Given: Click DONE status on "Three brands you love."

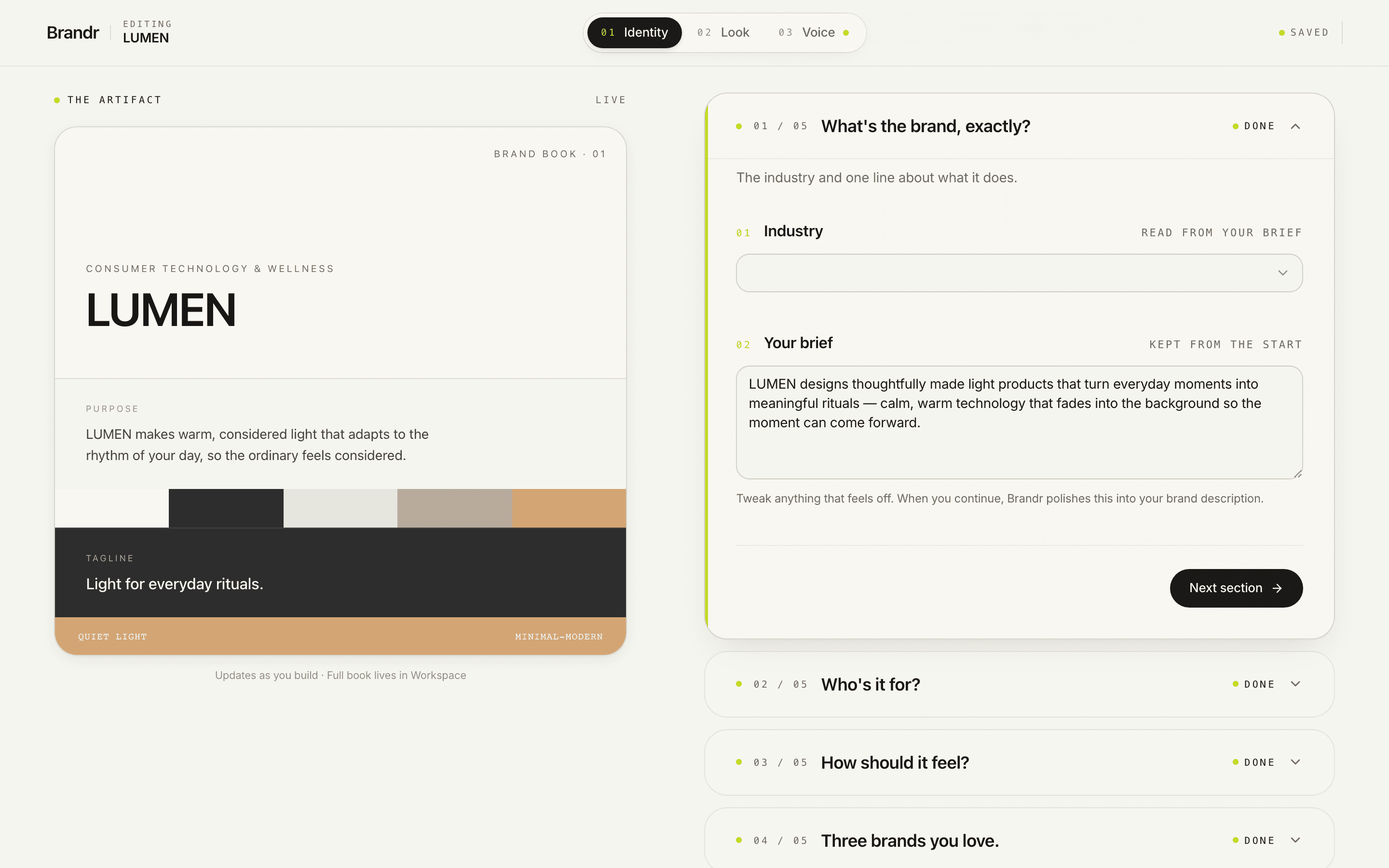Looking at the screenshot, I should click(x=1253, y=841).
